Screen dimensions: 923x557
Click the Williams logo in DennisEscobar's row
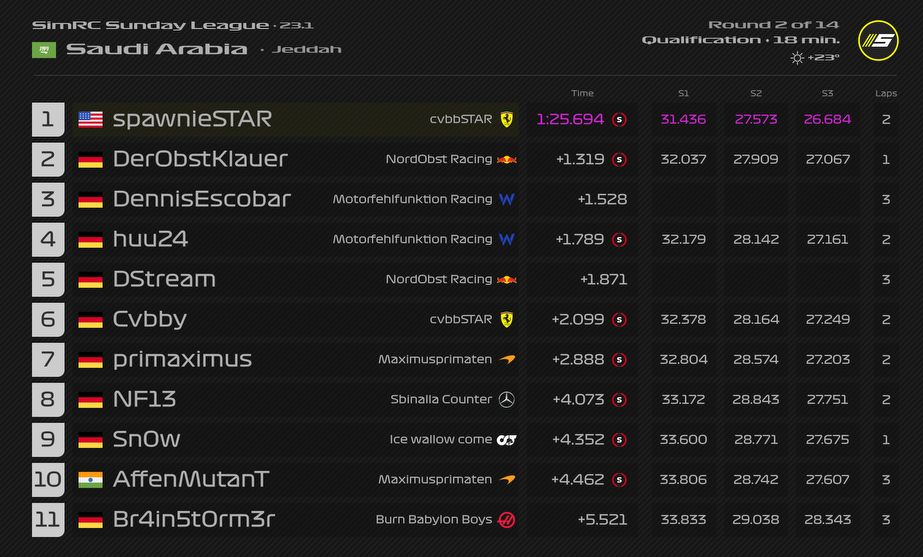[507, 199]
